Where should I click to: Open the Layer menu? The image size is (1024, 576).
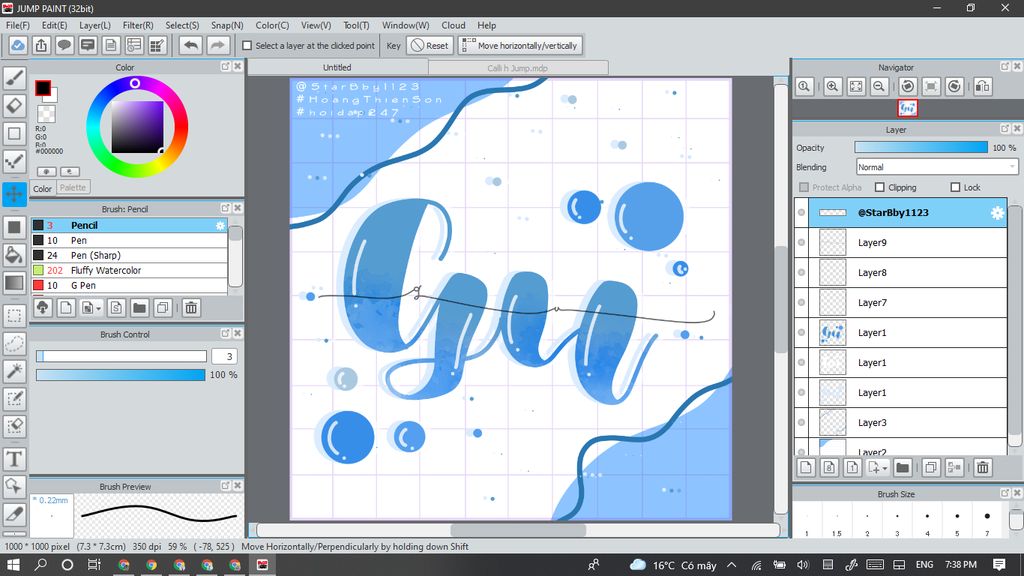tap(95, 25)
